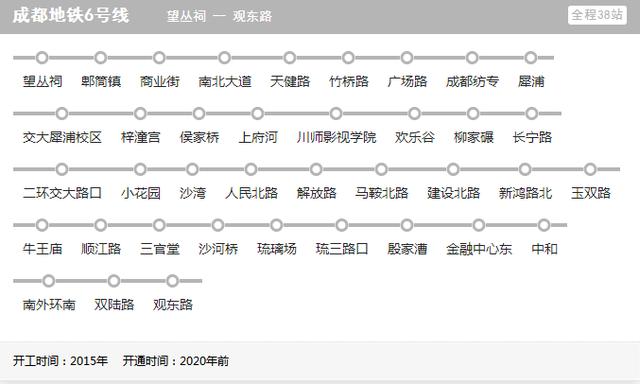Click the 望丛祠 first station name label
Screen dimensions: 640x384
coord(42,81)
